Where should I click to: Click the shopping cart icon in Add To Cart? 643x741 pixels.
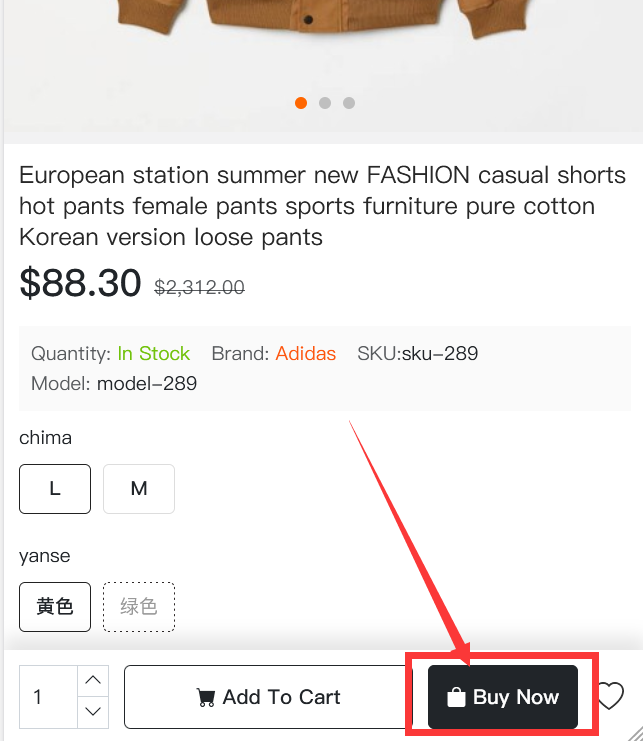(206, 698)
